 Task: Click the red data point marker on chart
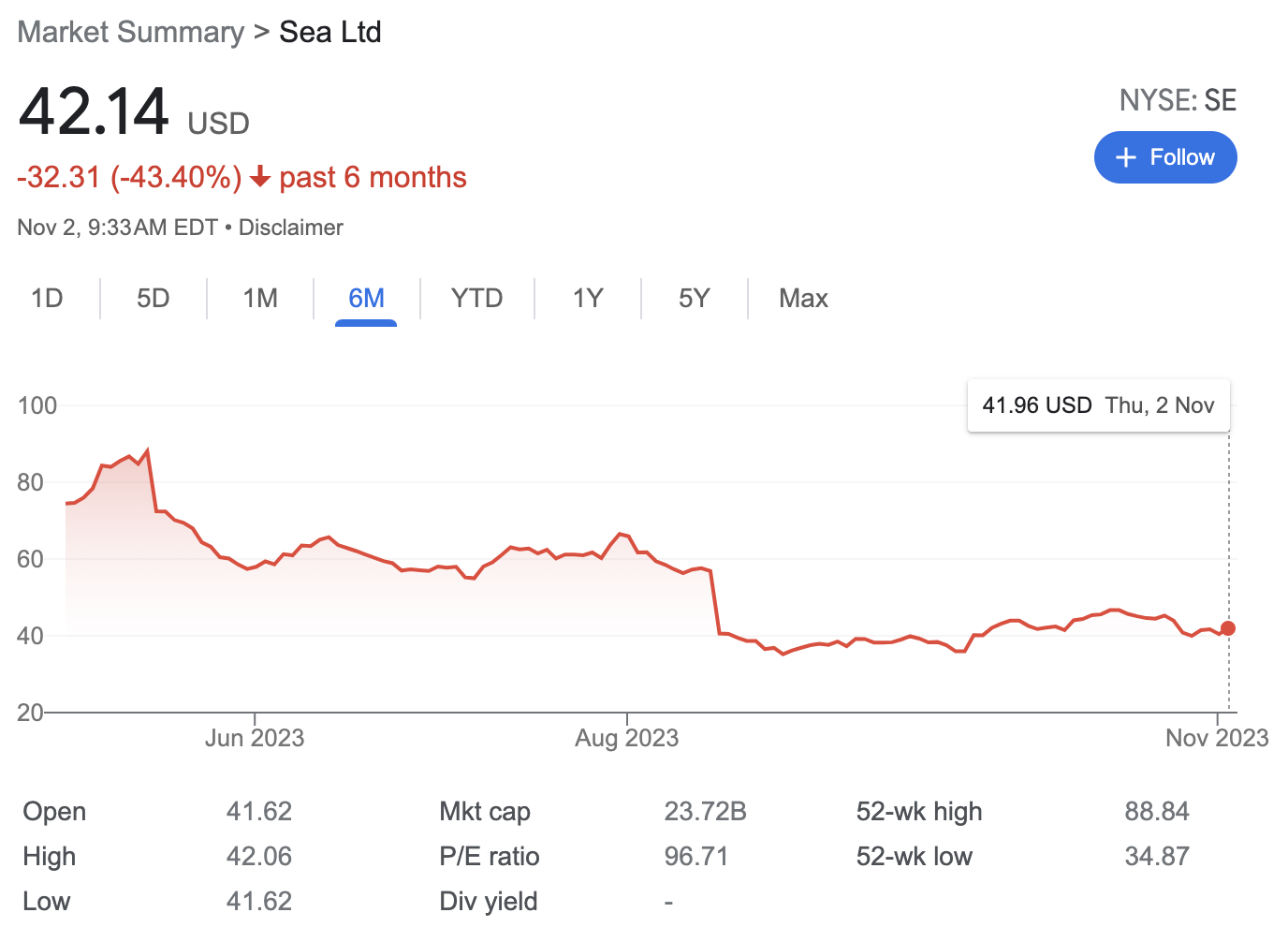pos(1228,628)
